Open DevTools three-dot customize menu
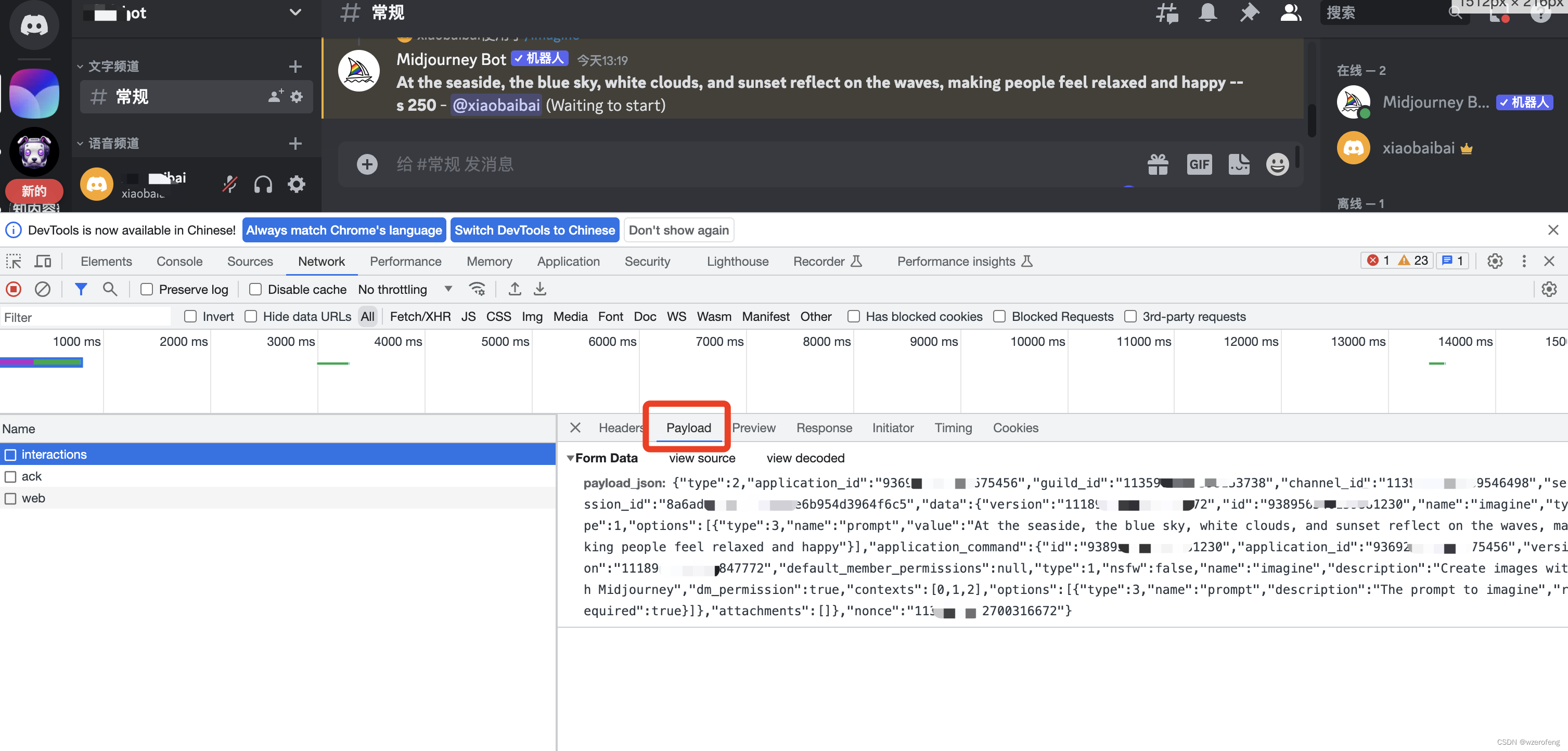1568x751 pixels. (1524, 262)
